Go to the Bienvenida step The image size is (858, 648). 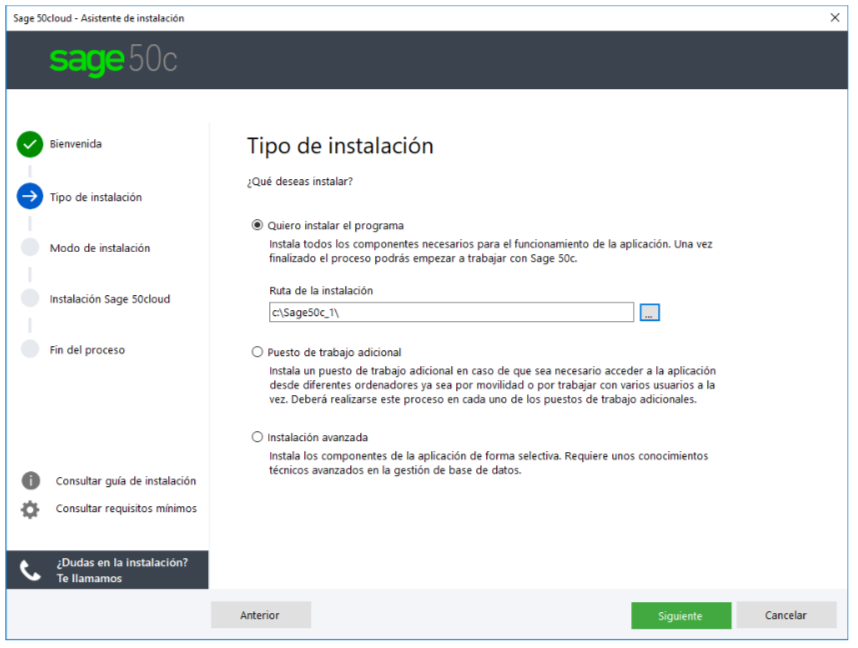(x=76, y=144)
